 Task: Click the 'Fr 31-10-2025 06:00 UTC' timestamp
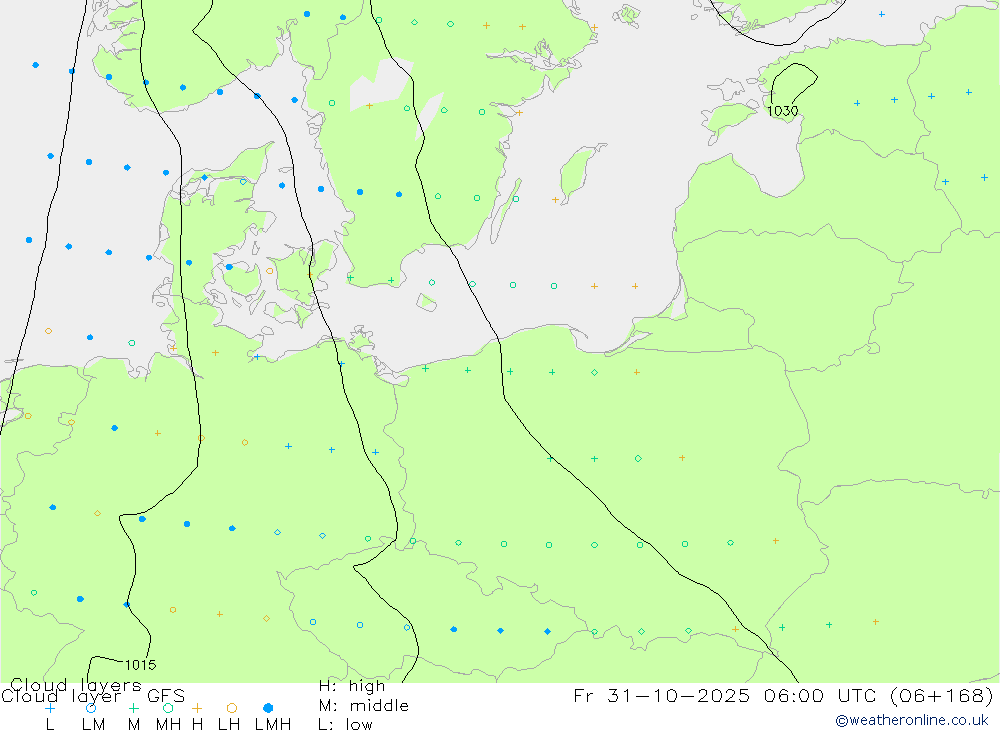[x=727, y=695]
